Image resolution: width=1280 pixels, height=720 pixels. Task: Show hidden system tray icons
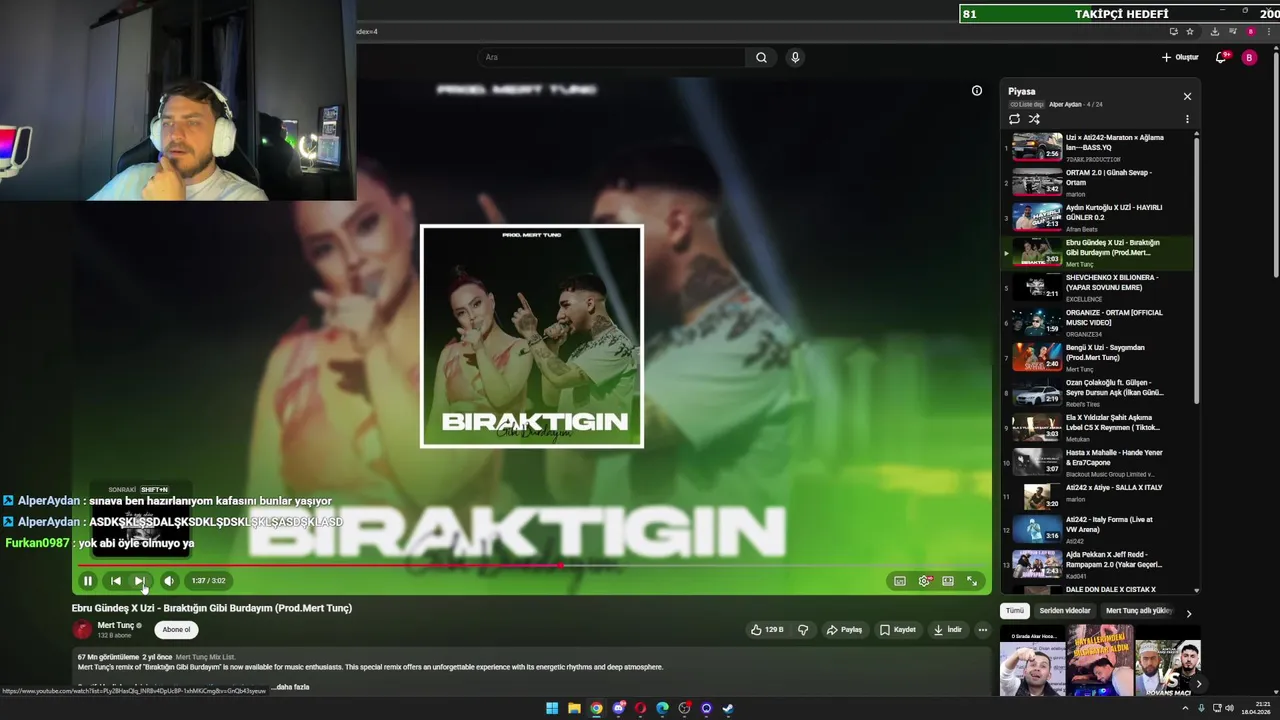pyautogui.click(x=1188, y=708)
